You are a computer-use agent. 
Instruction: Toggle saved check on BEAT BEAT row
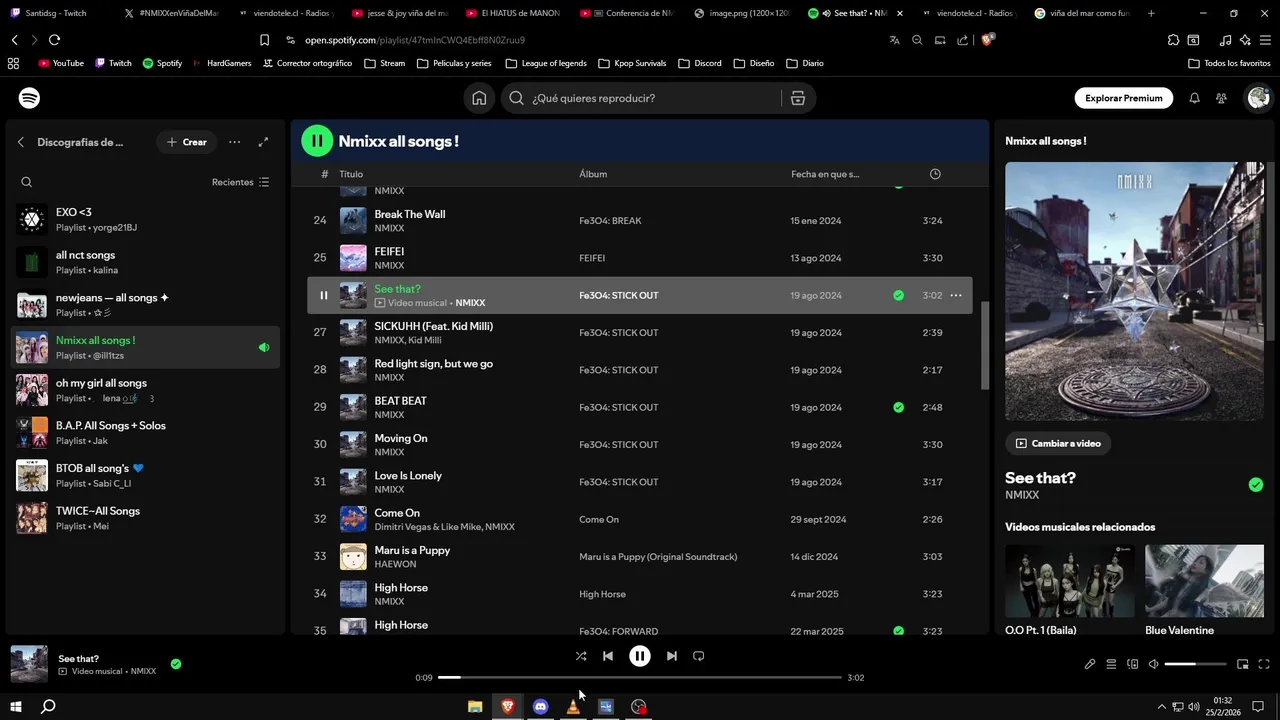898,407
